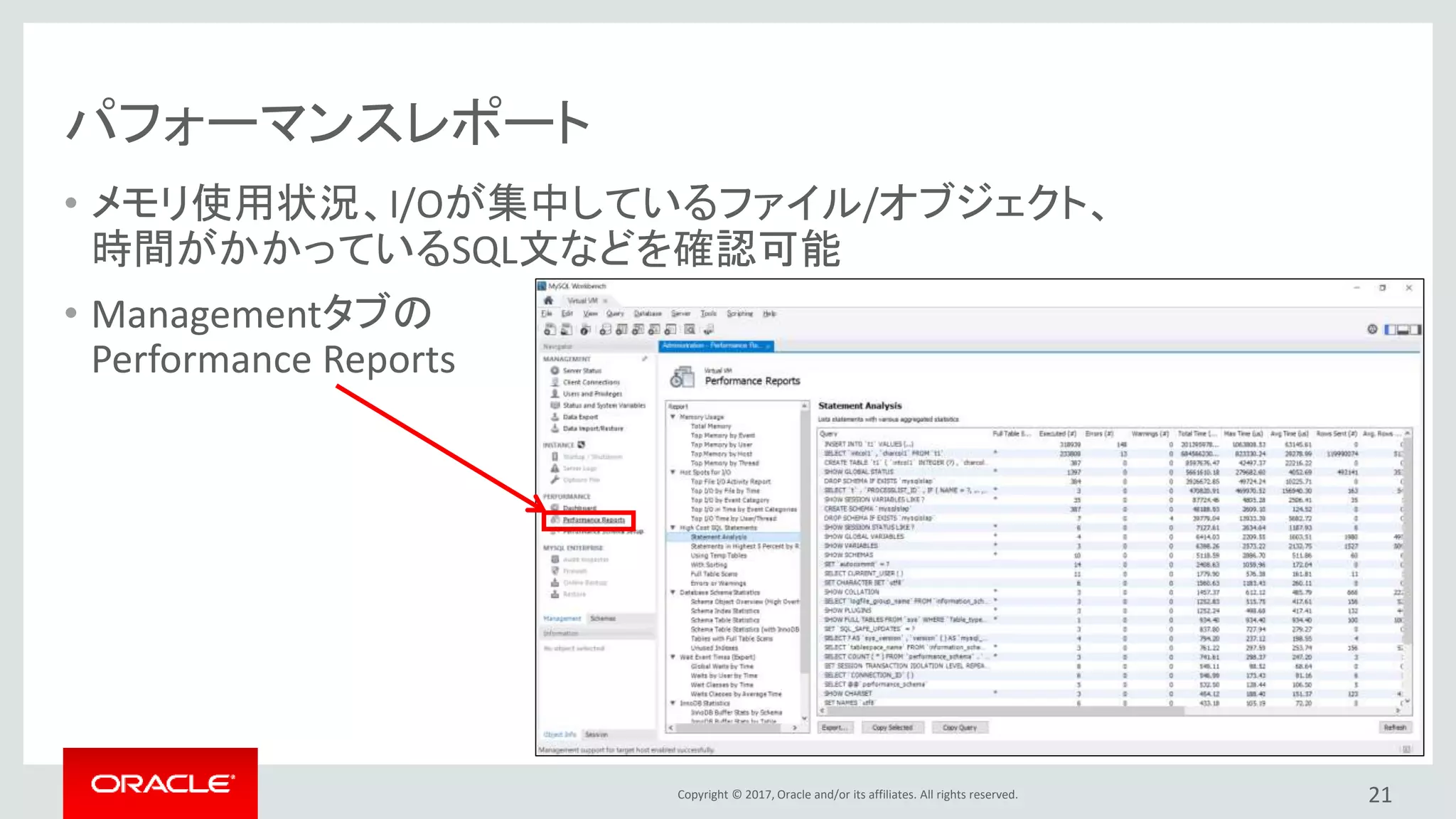Viewport: 1456px width, 819px height.
Task: Click the Status and System Variables icon
Action: pos(555,405)
